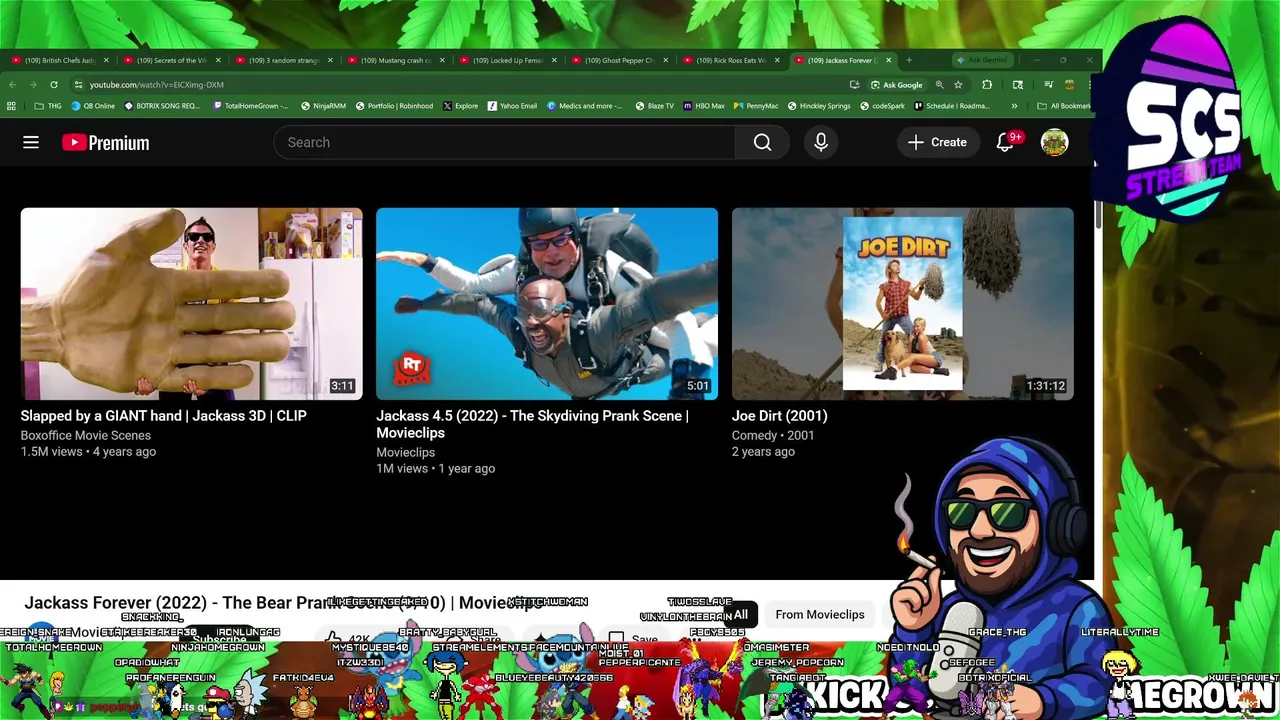
Task: Go back with the browser back arrow
Action: point(12,85)
